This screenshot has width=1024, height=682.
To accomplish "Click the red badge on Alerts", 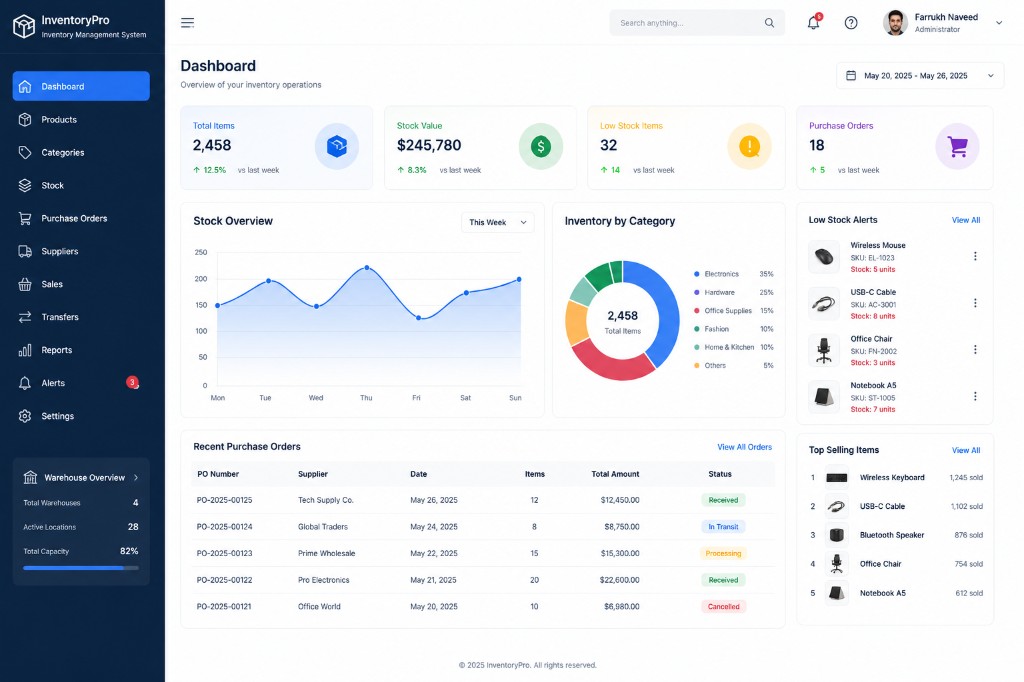I will tap(133, 382).
